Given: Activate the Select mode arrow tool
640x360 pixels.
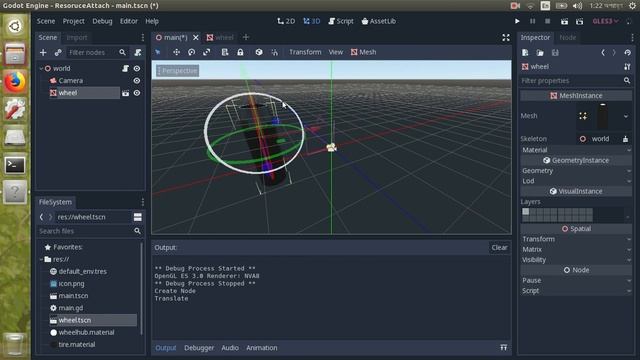Looking at the screenshot, I should pyautogui.click(x=158, y=52).
